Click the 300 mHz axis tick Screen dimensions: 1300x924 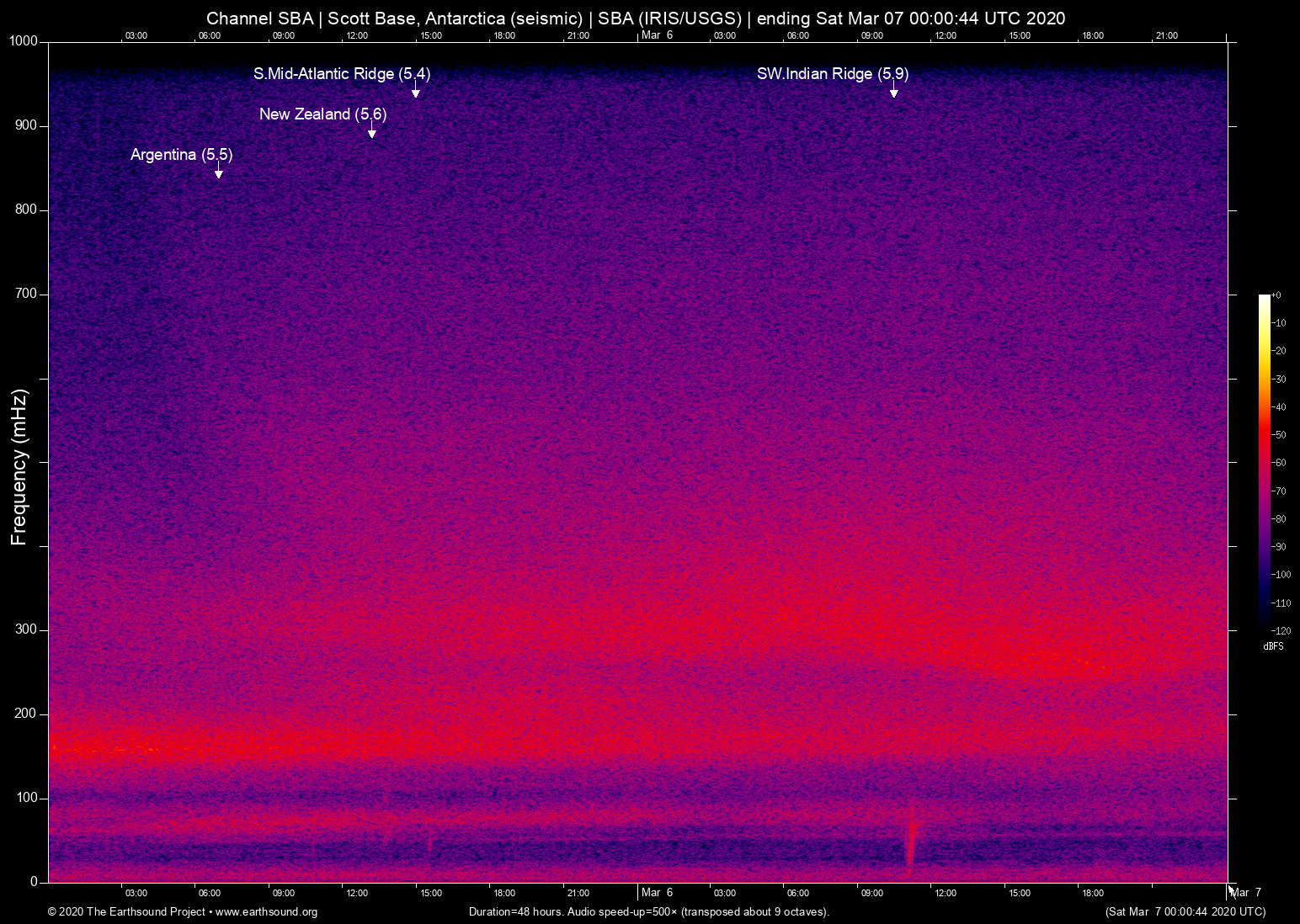coord(28,629)
